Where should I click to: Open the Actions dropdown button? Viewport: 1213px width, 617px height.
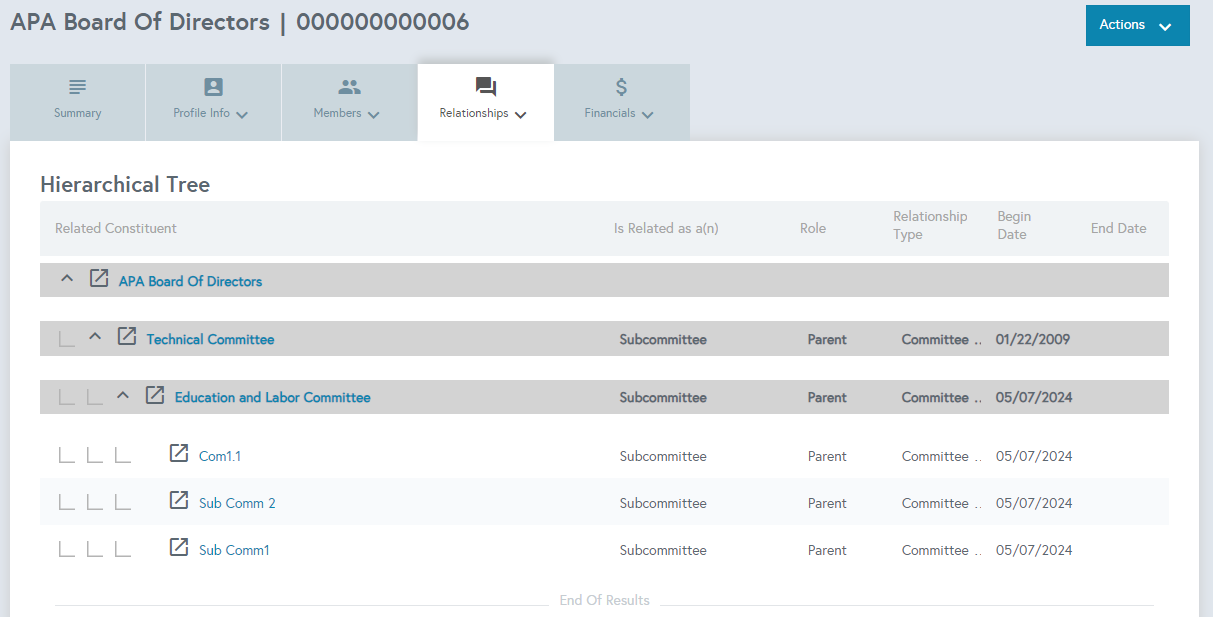click(1137, 25)
